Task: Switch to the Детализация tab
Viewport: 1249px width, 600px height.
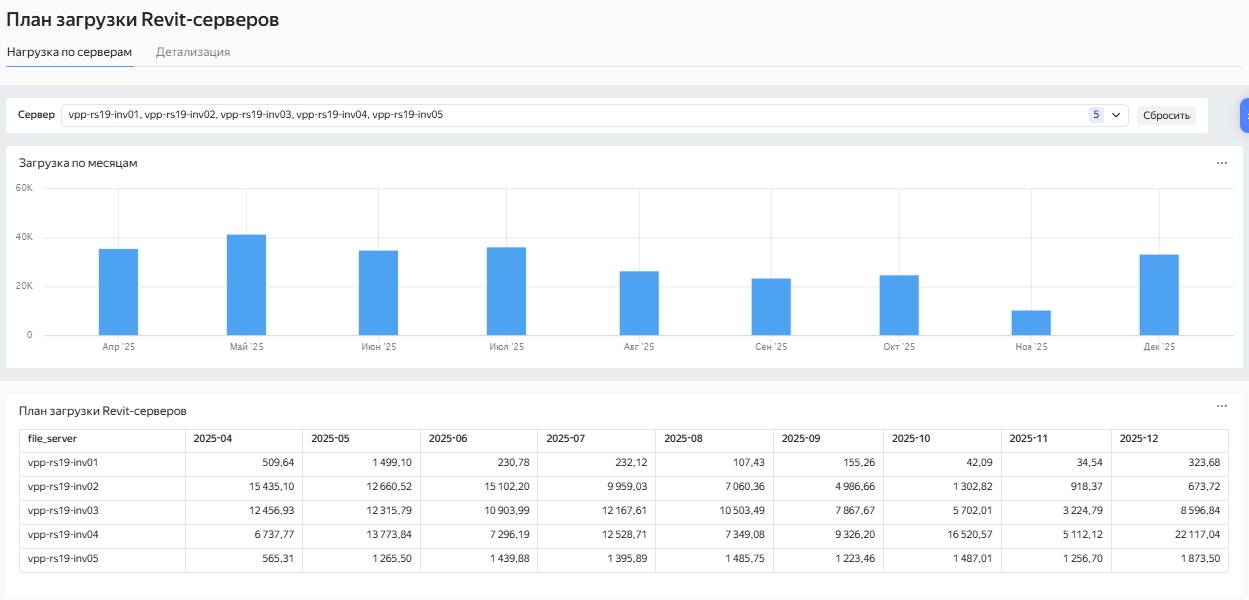Action: pos(193,52)
